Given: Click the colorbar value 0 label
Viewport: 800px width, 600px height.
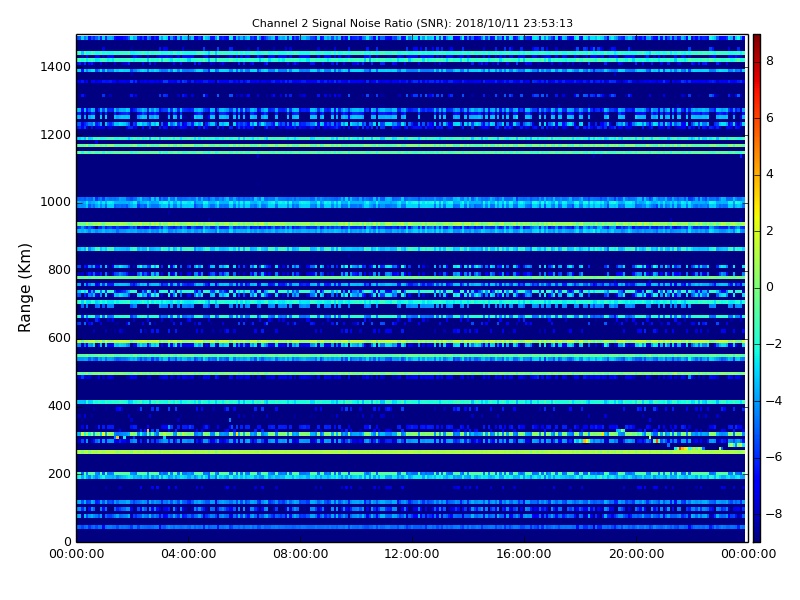Looking at the screenshot, I should (770, 287).
